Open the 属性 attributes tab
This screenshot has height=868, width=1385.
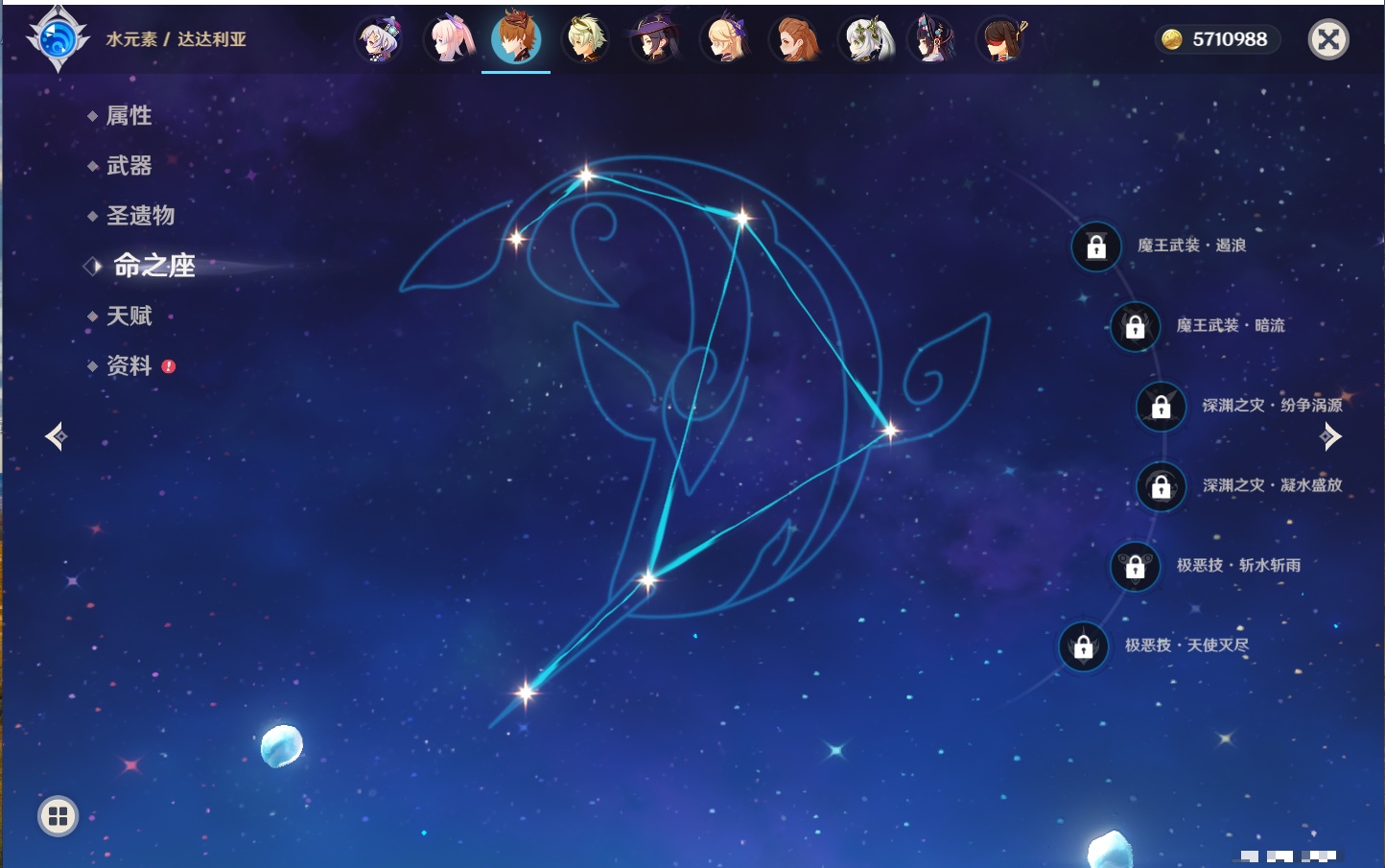129,116
